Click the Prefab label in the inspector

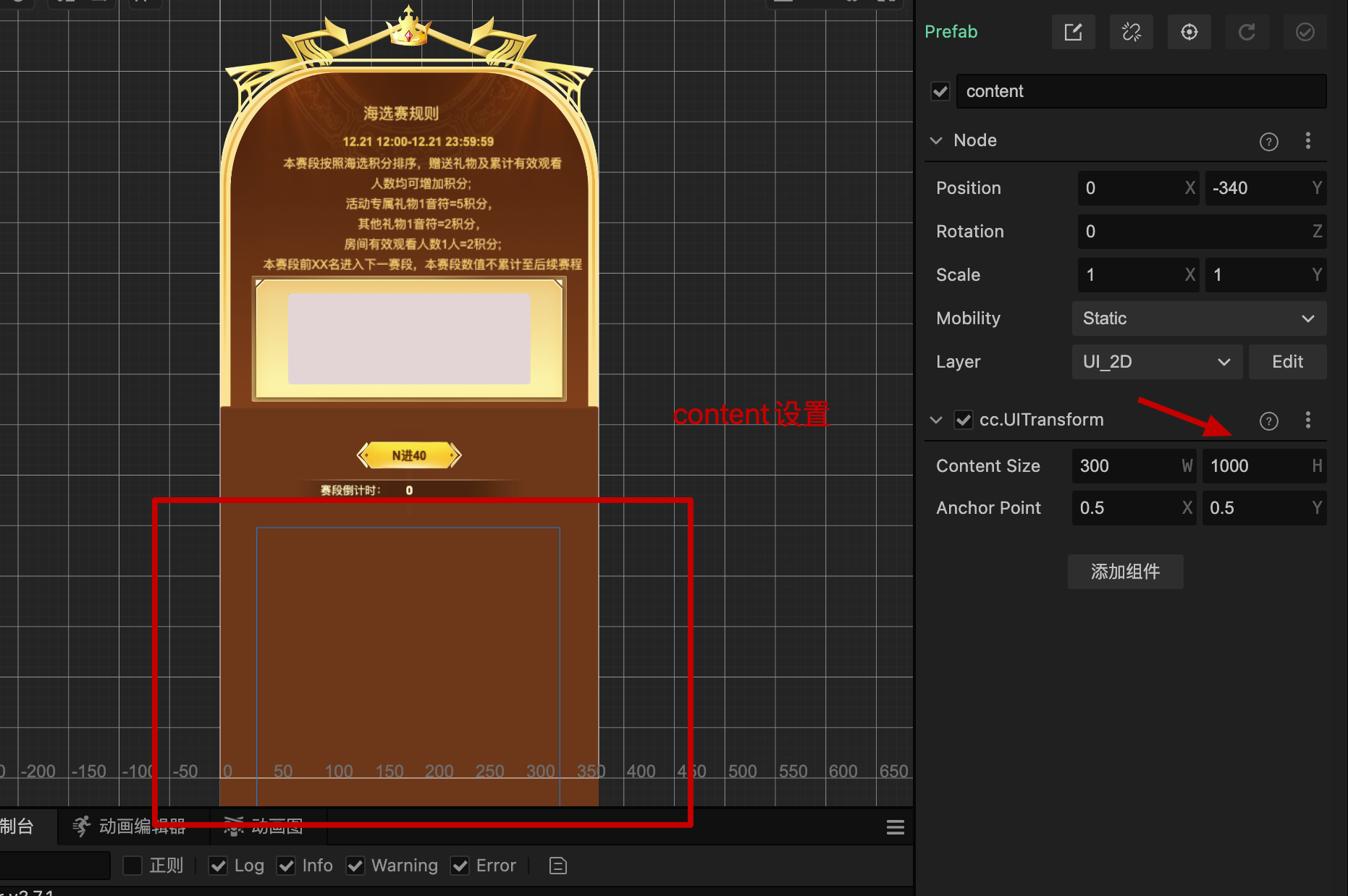951,32
